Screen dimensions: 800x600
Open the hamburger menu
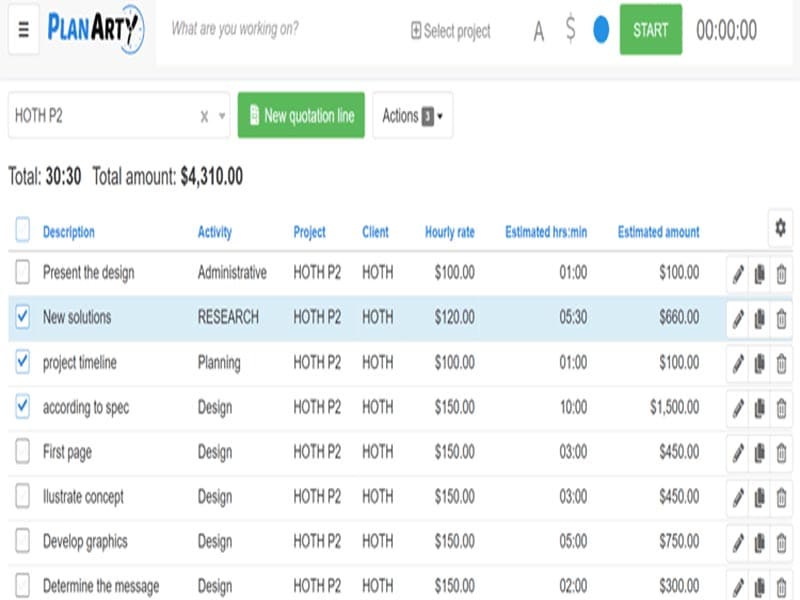[23, 29]
